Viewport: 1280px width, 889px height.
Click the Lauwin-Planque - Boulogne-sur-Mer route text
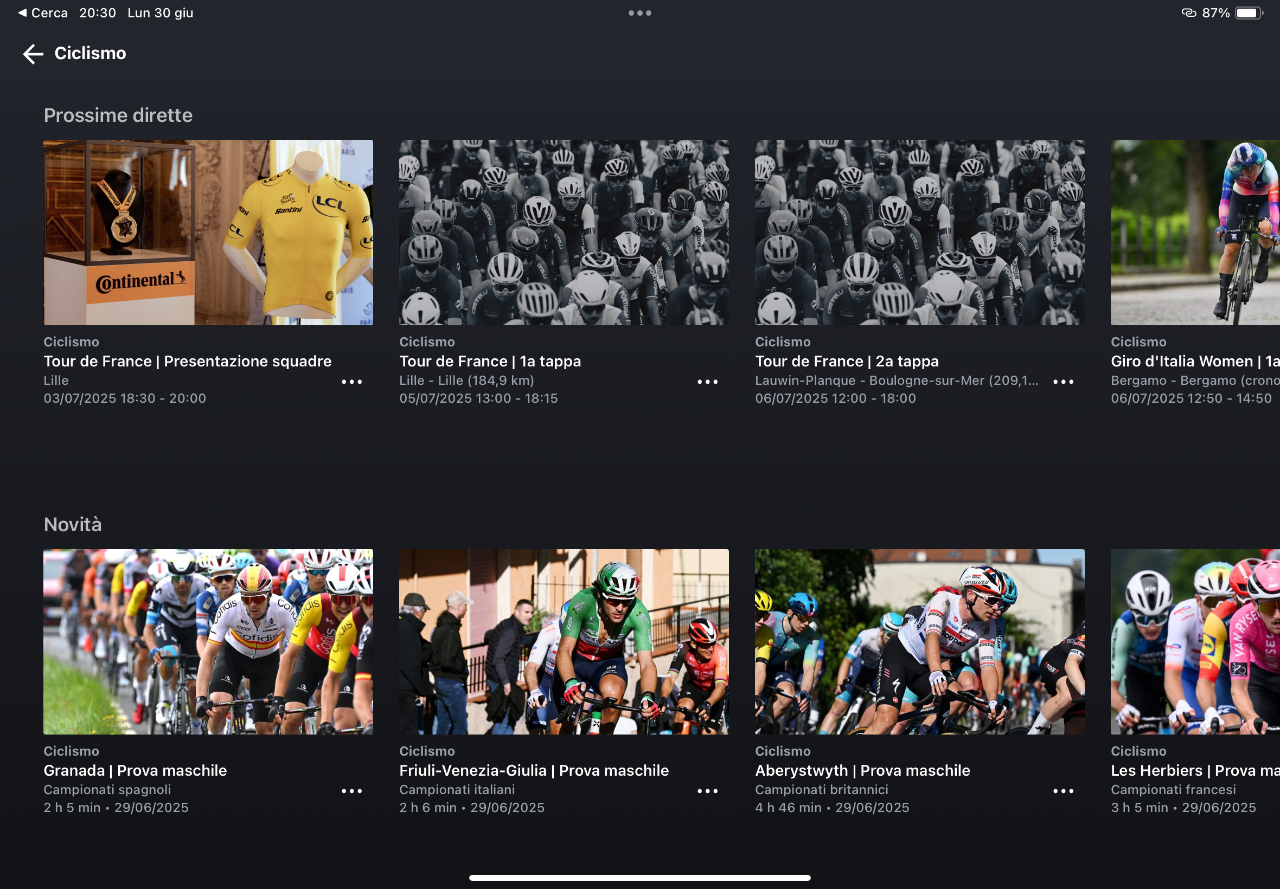[x=897, y=381]
